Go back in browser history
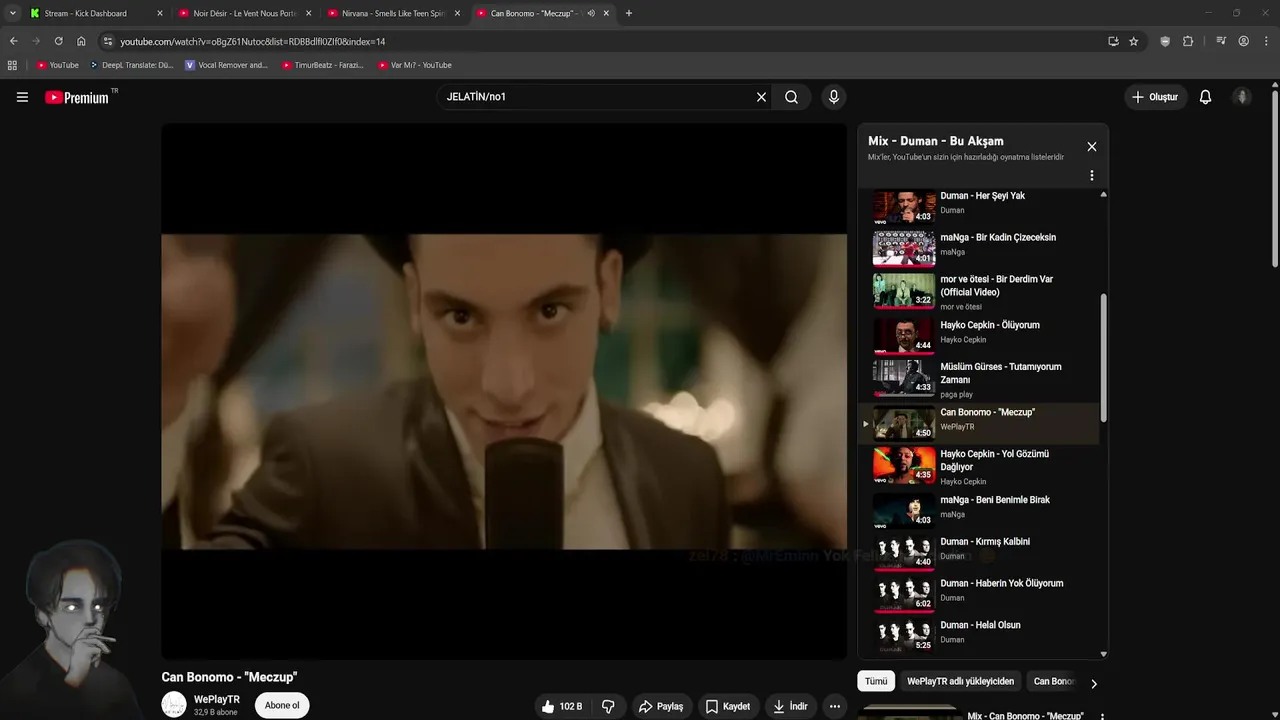This screenshot has width=1280, height=720. pyautogui.click(x=13, y=41)
